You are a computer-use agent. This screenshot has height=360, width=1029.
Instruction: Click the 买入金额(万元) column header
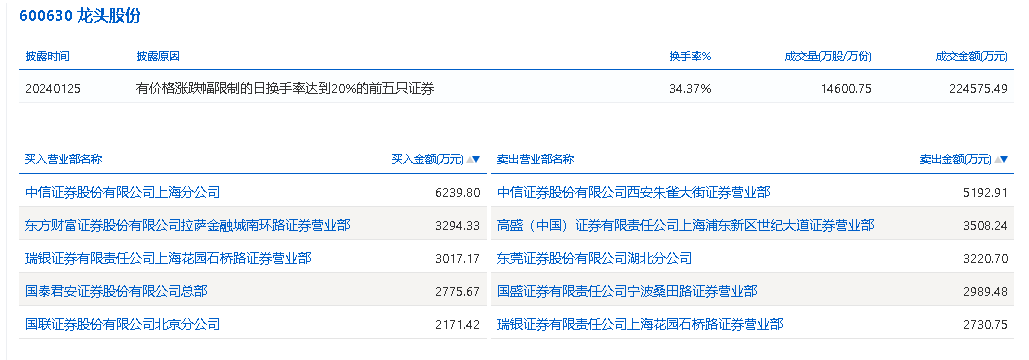(427, 159)
